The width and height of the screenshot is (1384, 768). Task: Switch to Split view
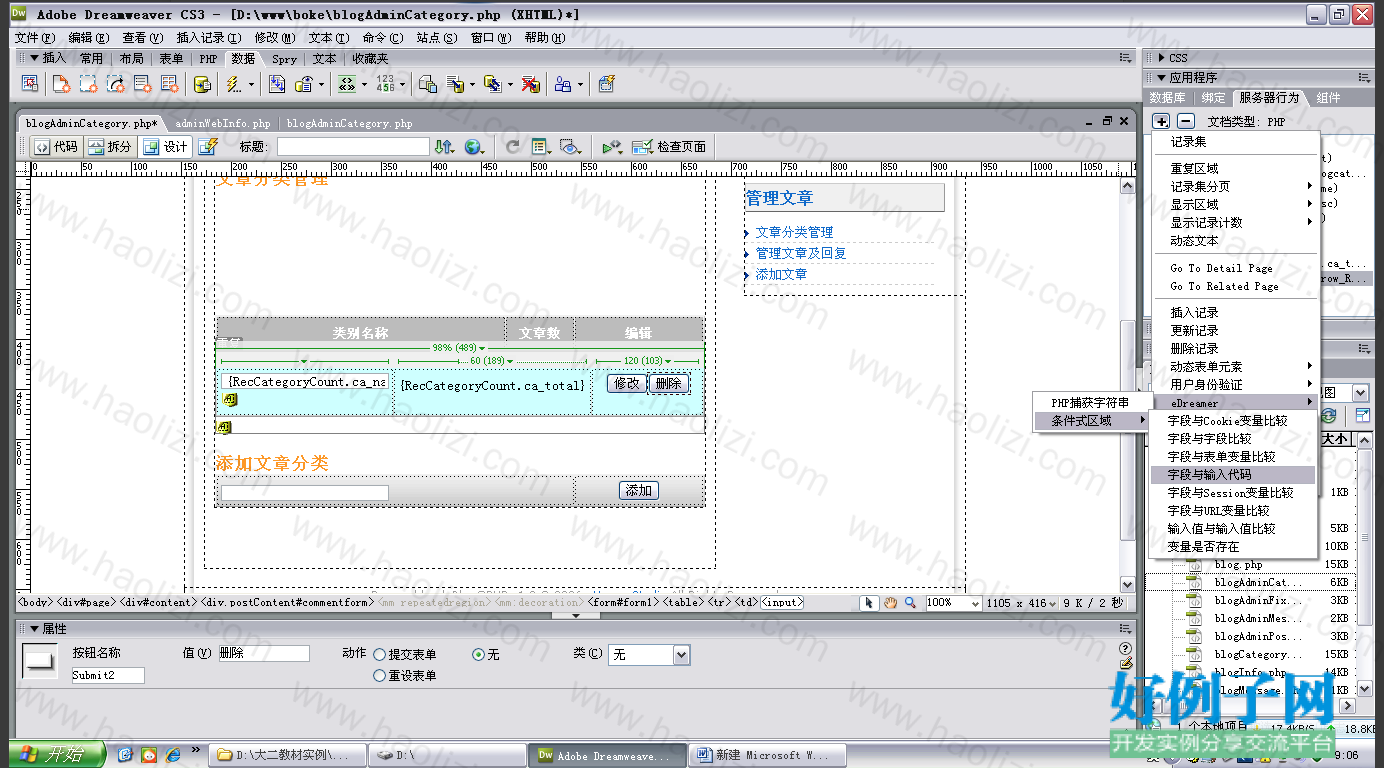click(109, 147)
